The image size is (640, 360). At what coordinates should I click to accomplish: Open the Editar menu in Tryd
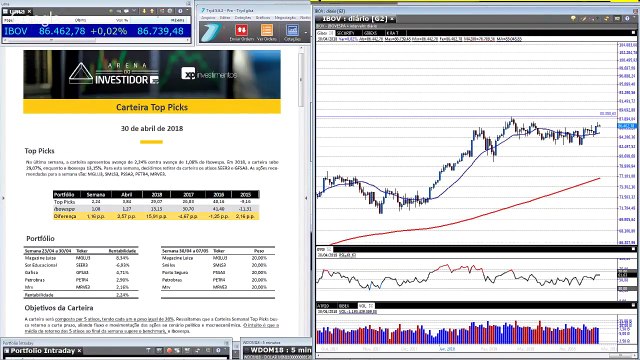pos(225,18)
